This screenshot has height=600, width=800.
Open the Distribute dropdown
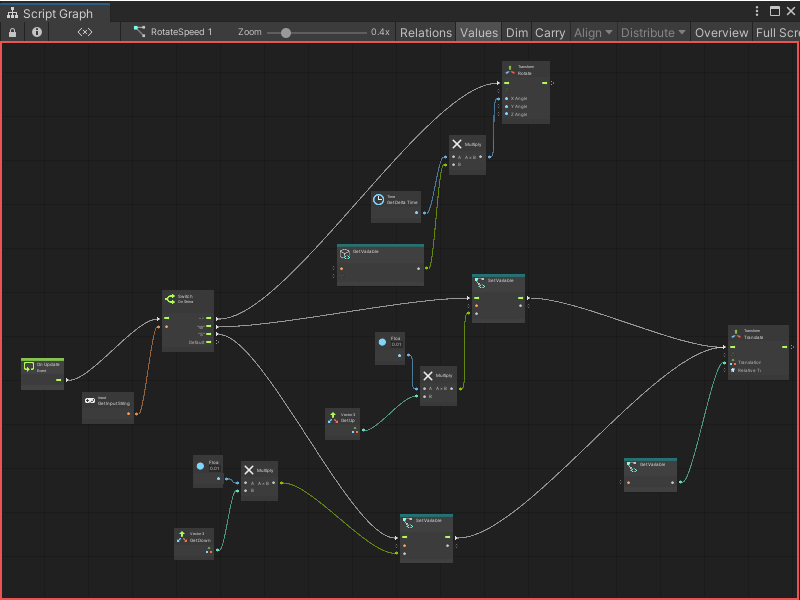652,32
